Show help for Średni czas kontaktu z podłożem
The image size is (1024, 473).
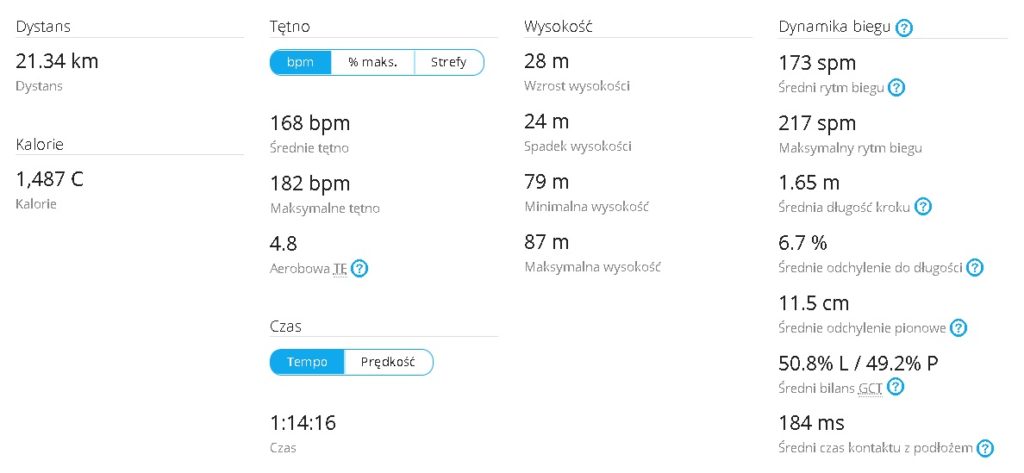tap(985, 448)
